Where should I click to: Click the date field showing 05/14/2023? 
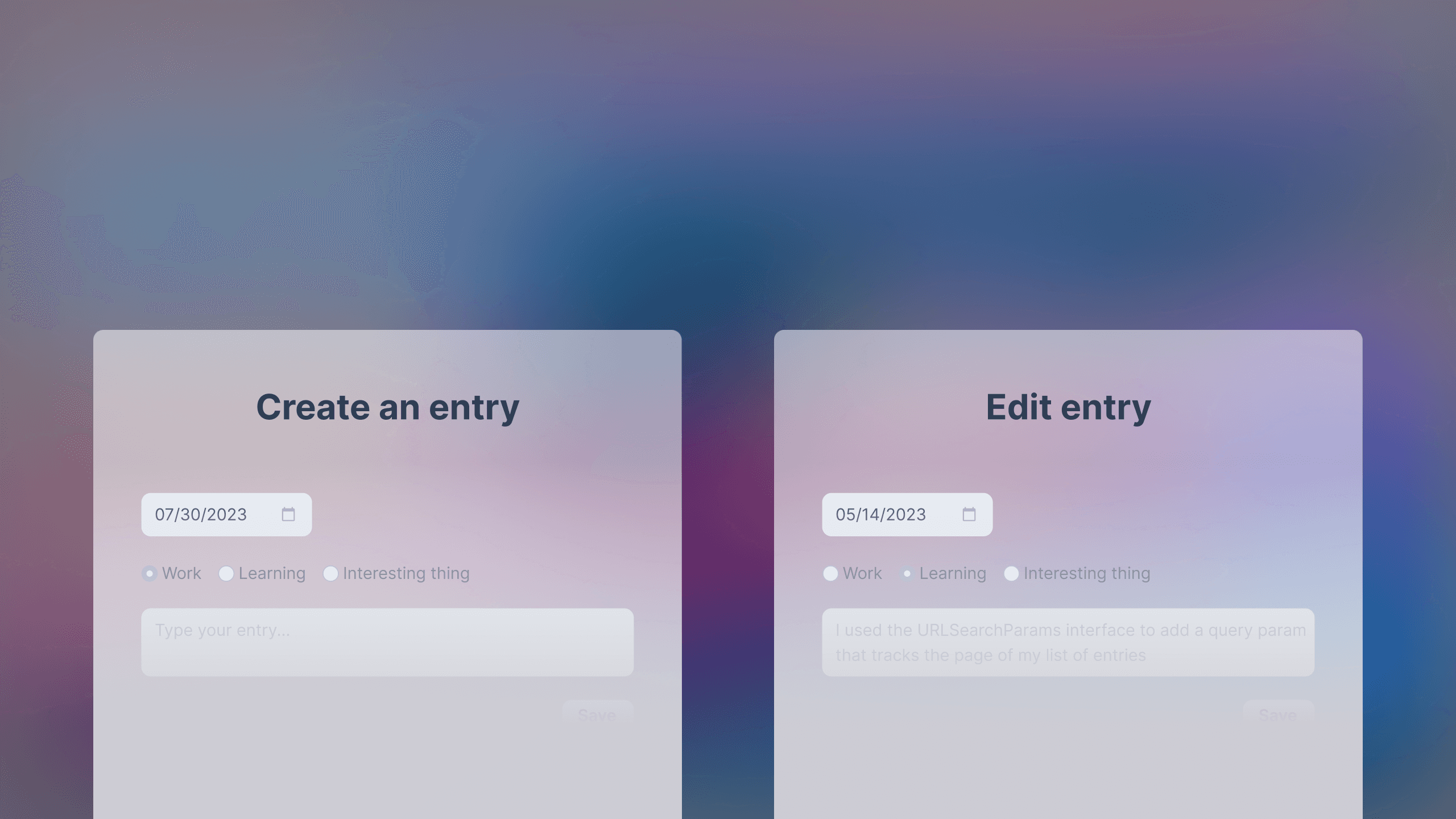coord(907,514)
